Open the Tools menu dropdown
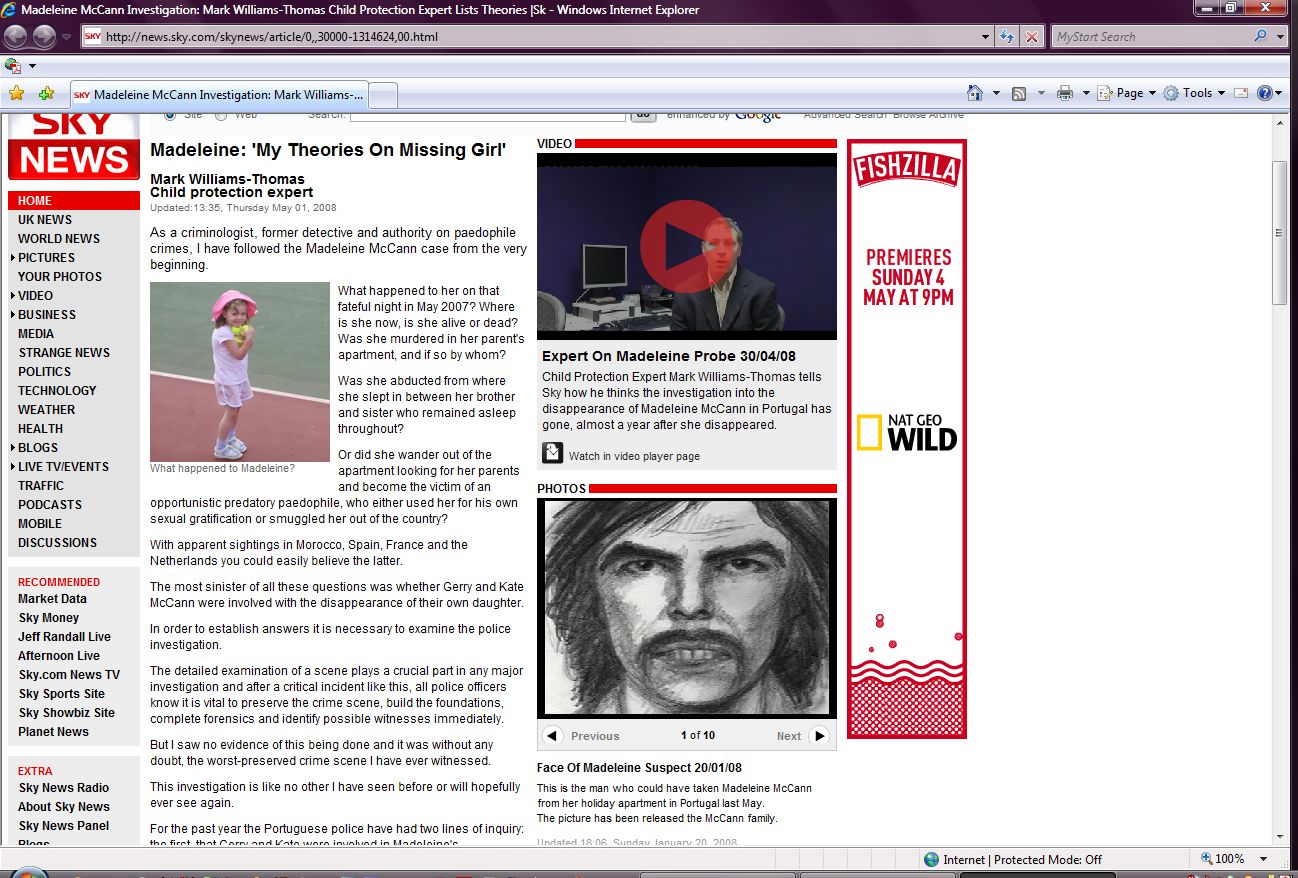The height and width of the screenshot is (878, 1298). pyautogui.click(x=1195, y=93)
